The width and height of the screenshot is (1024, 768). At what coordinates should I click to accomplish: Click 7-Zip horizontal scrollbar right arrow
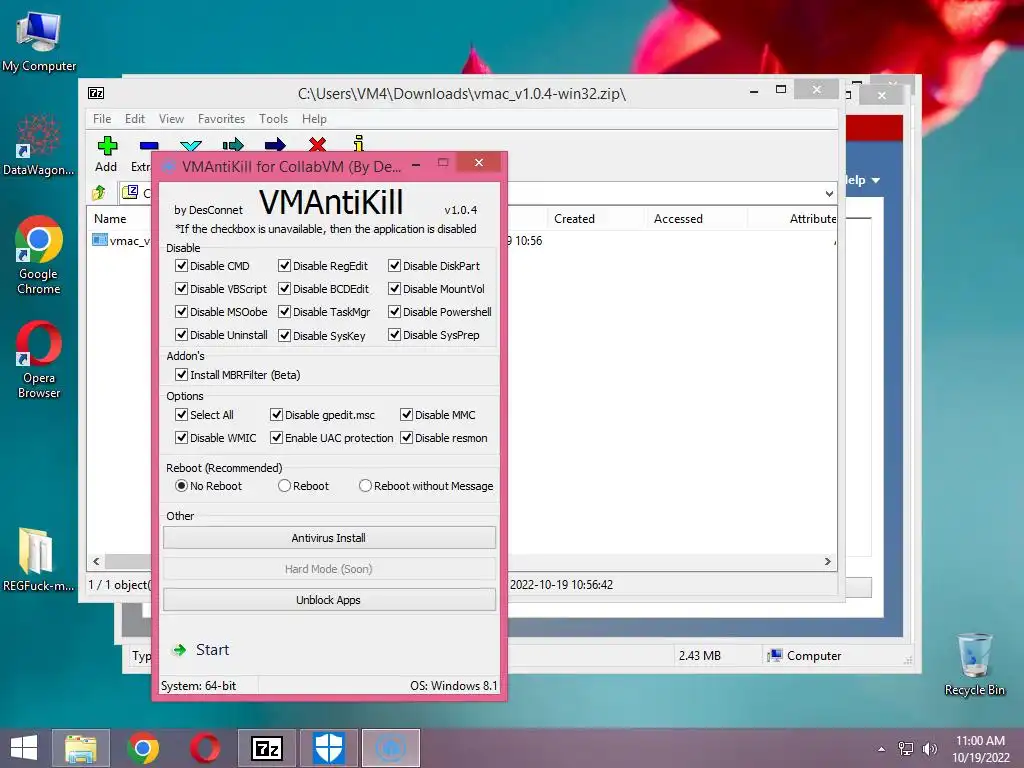point(828,562)
